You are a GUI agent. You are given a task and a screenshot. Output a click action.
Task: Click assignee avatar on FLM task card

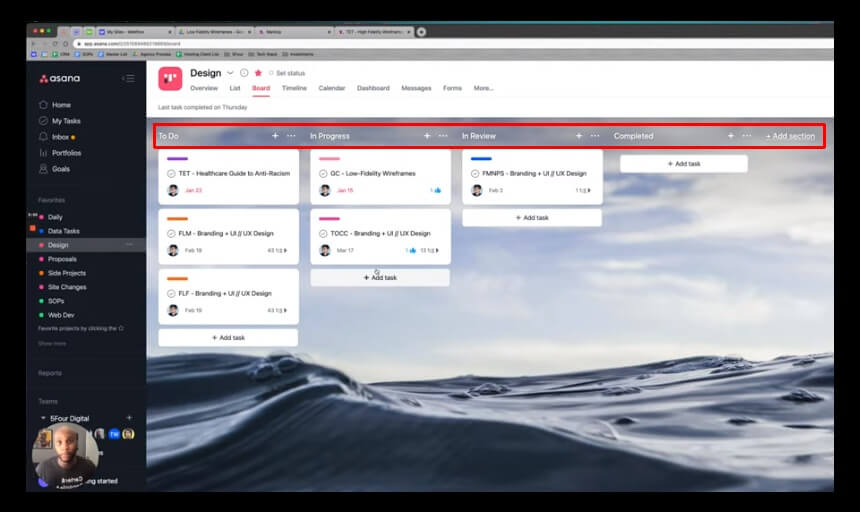173,251
